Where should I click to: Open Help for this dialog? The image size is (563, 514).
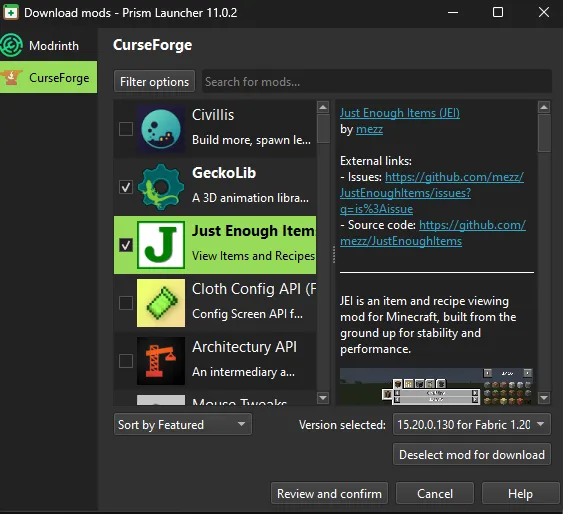pos(520,494)
